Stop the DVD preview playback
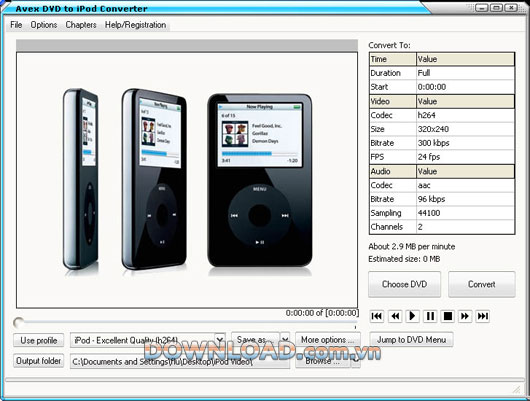The height and width of the screenshot is (401, 530). [x=448, y=316]
